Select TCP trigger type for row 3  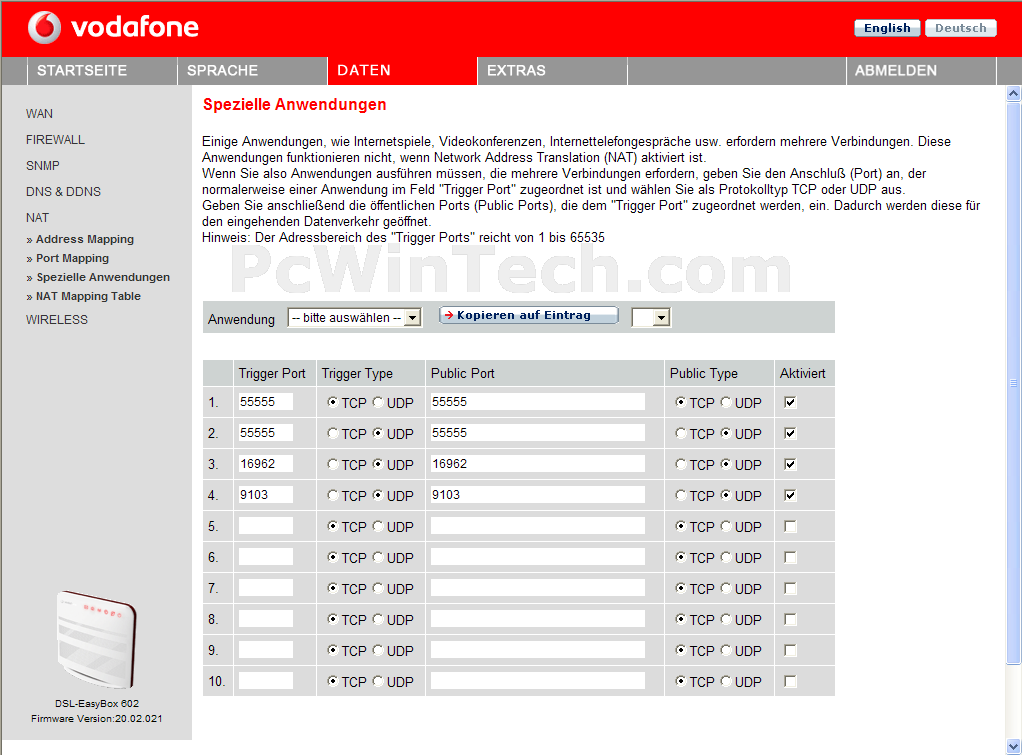pos(333,464)
